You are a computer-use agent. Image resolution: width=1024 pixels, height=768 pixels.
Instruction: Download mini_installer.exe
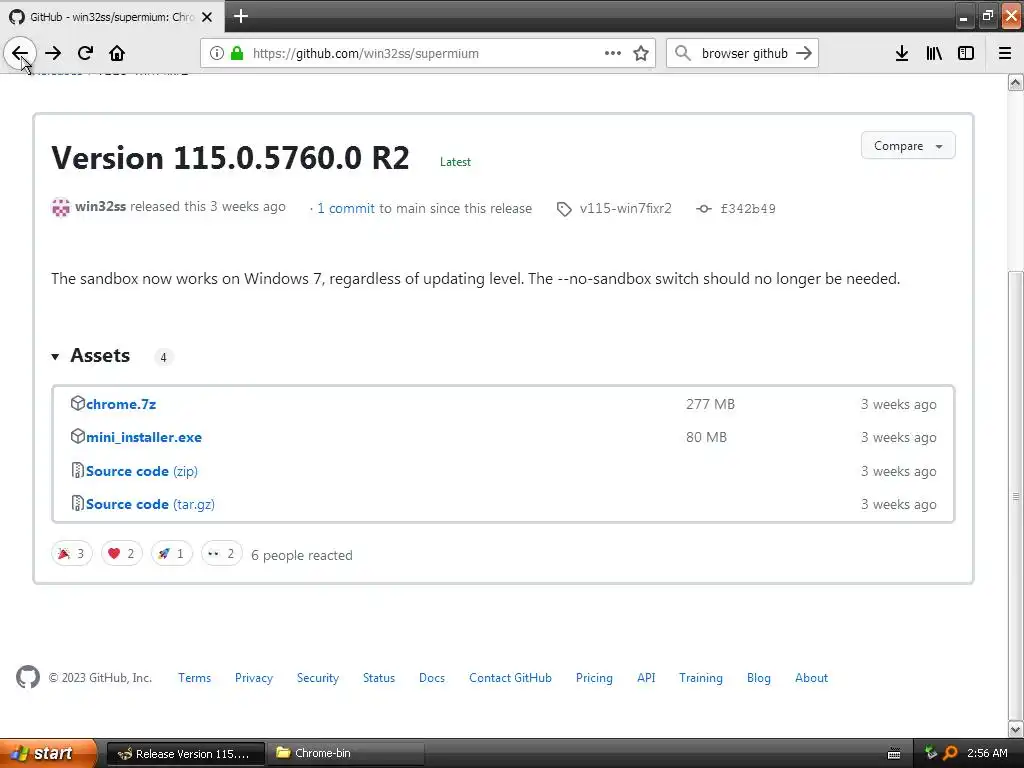(x=144, y=438)
